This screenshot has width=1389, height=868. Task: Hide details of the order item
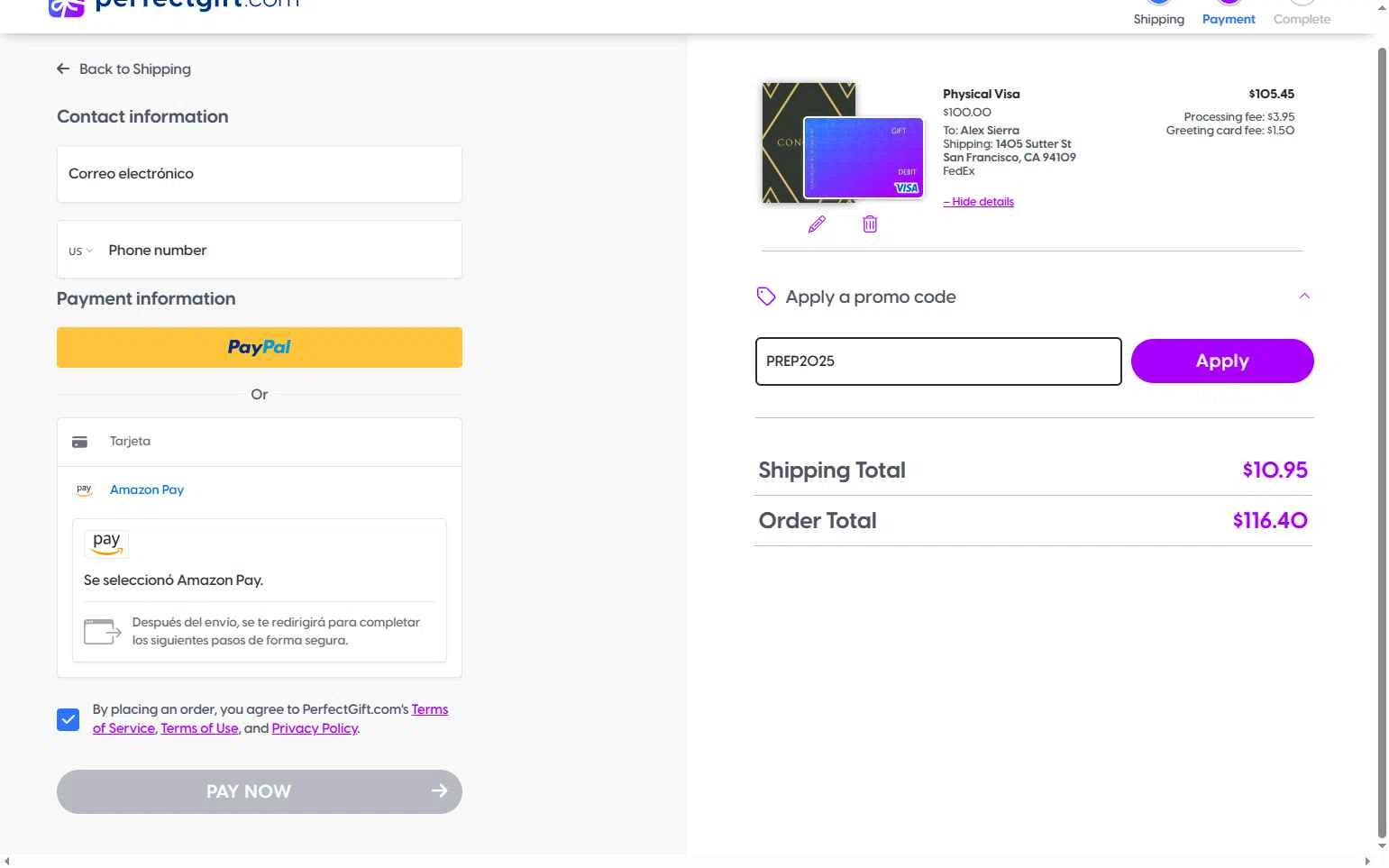point(978,202)
